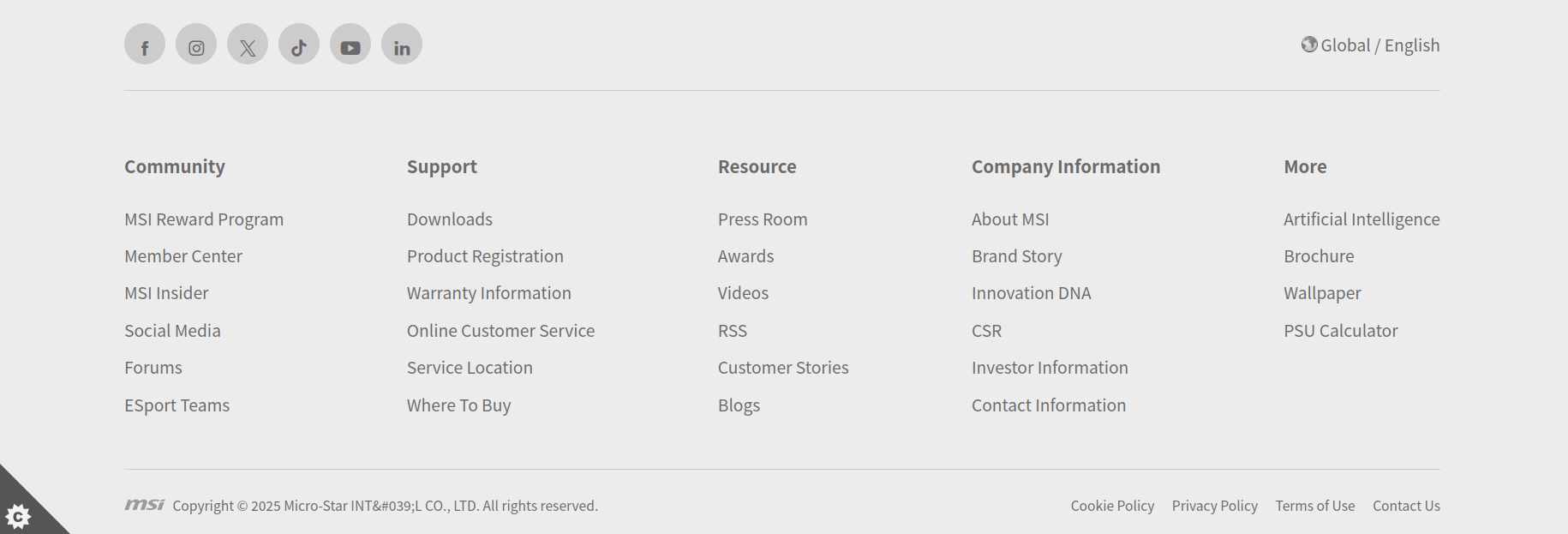Launch the PSU Calculator link

coord(1340,331)
